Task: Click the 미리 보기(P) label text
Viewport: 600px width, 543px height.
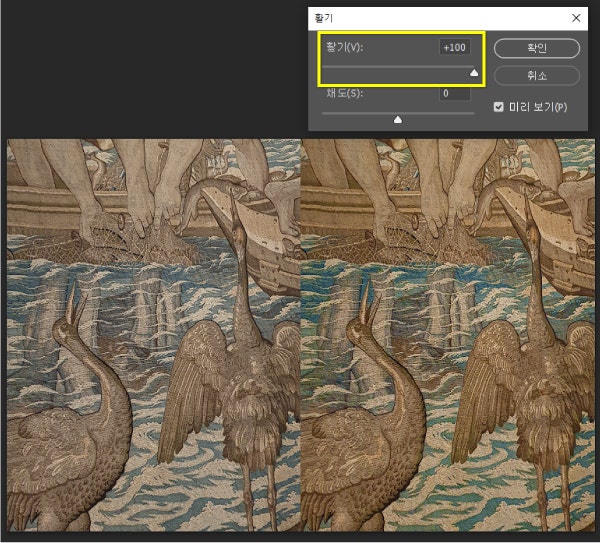Action: (x=537, y=107)
